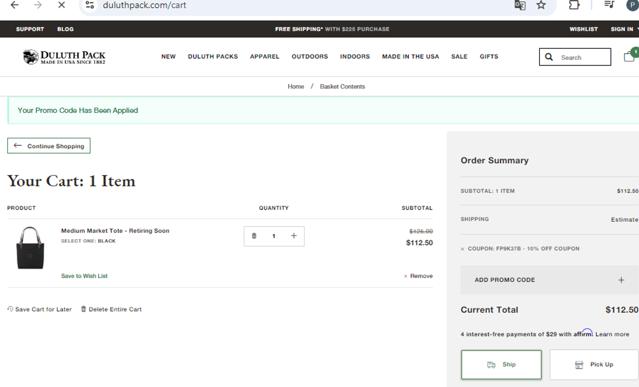The width and height of the screenshot is (639, 387).
Task: Open the GIFTS menu
Action: point(489,57)
